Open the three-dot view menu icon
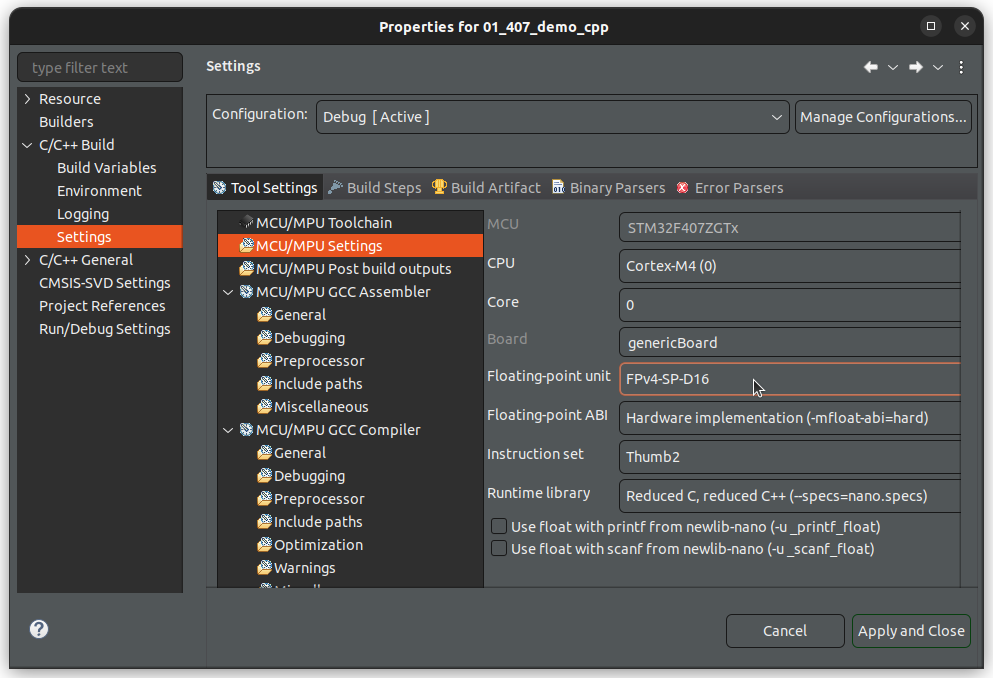Viewport: 993px width, 678px height. (x=961, y=67)
